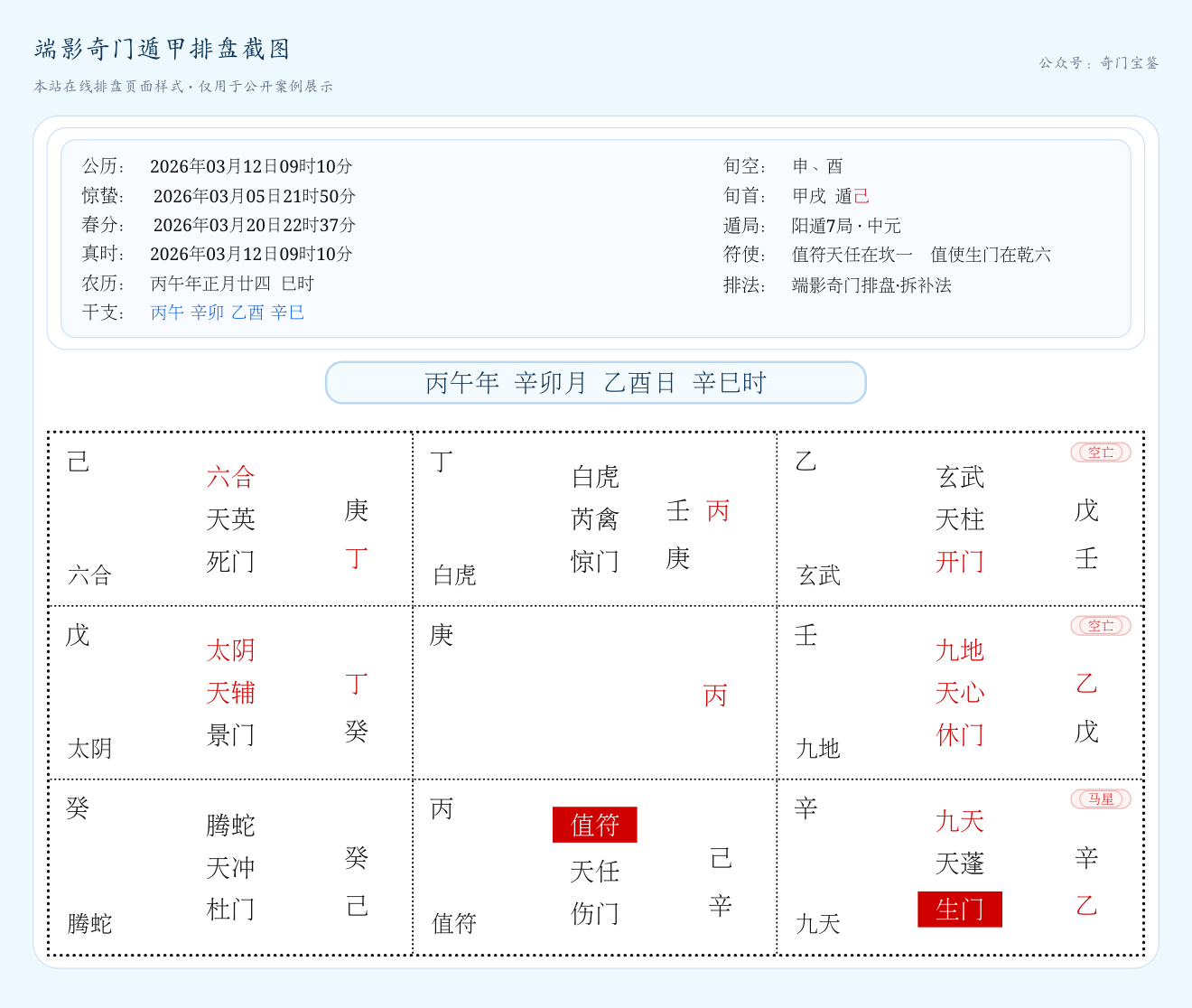1192x1008 pixels.
Task: Click the 空亡 badge in the 乙 palace
Action: click(x=1101, y=453)
